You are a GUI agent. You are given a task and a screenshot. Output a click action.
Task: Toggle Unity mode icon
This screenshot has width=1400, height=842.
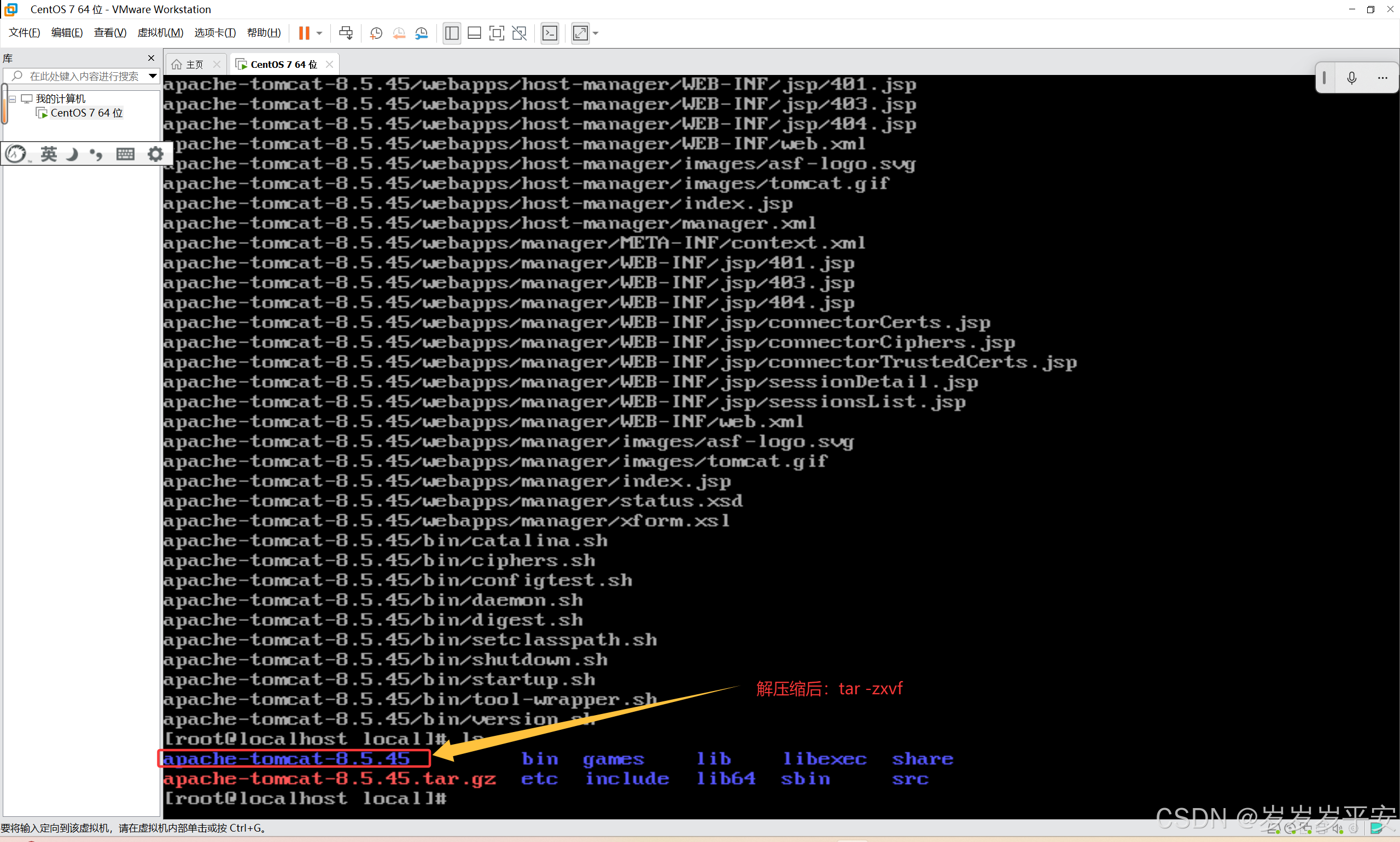[520, 33]
